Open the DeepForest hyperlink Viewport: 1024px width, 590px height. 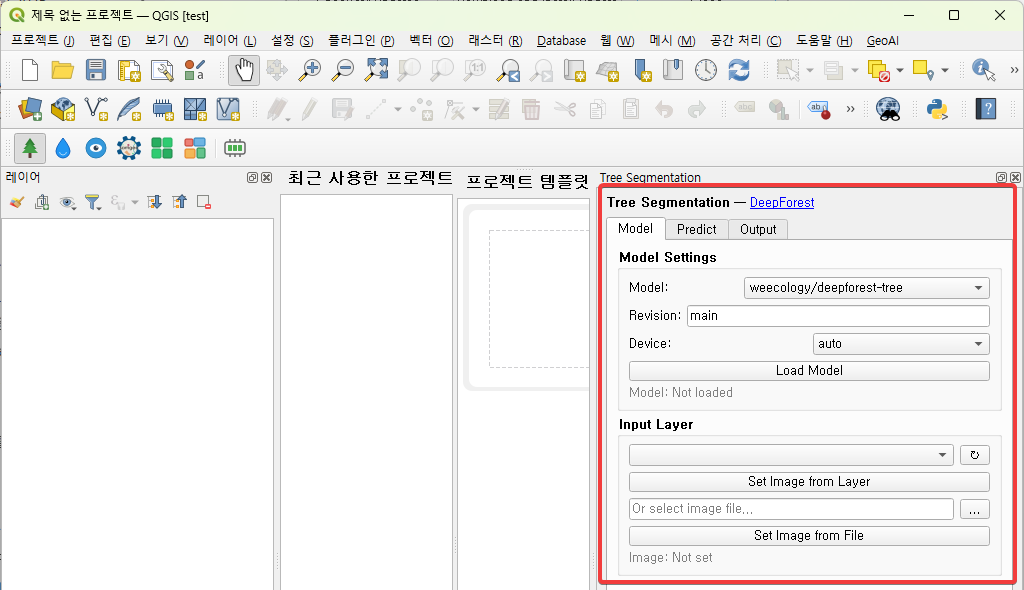[x=781, y=202]
